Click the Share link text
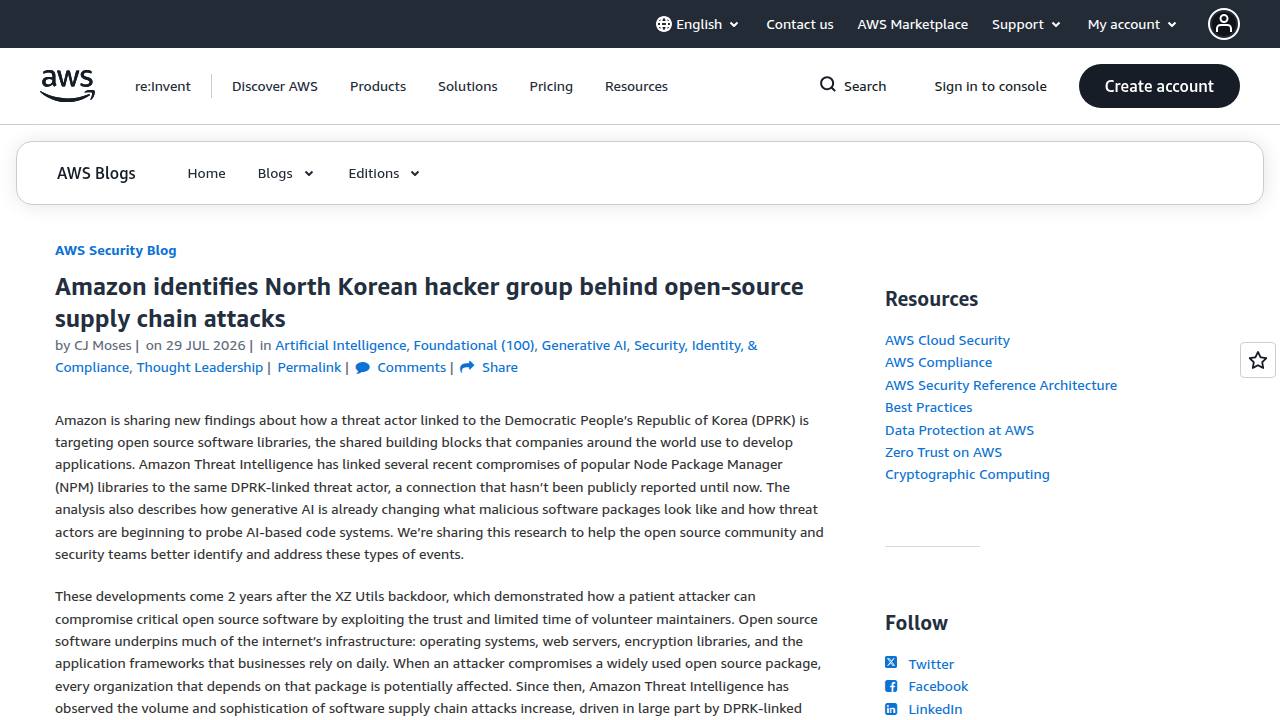1280x720 pixels. pyautogui.click(x=499, y=367)
